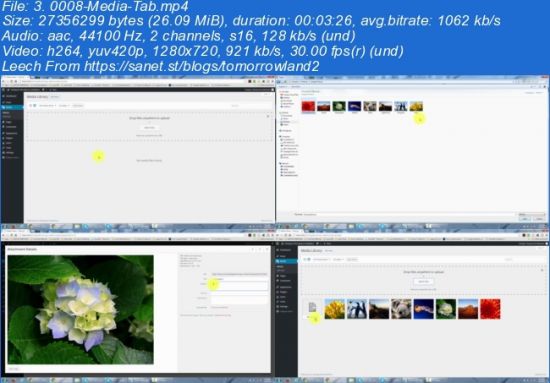Open jellyfish image in bottom-right media grid
The height and width of the screenshot is (383, 550).
point(423,309)
